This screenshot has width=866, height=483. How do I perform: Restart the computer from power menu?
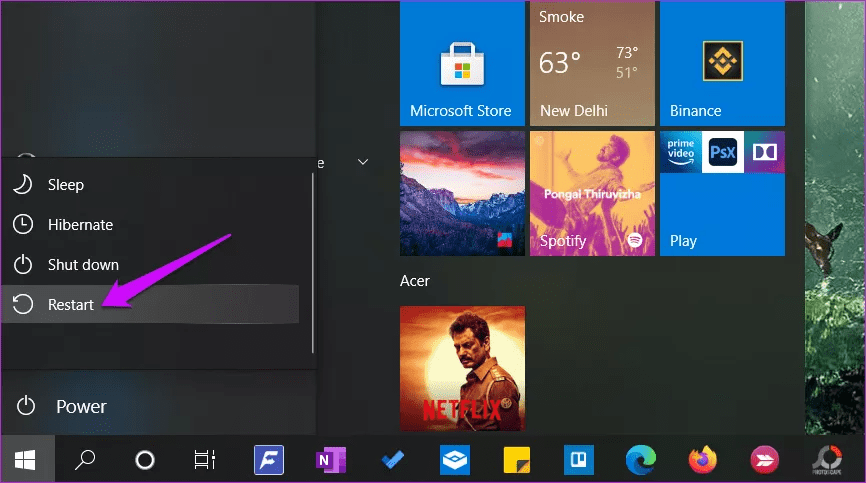(149, 304)
